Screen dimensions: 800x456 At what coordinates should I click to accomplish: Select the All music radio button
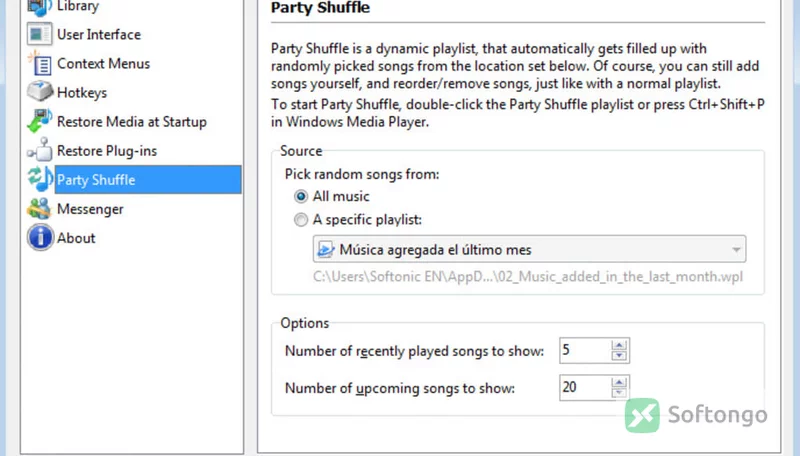tap(301, 196)
